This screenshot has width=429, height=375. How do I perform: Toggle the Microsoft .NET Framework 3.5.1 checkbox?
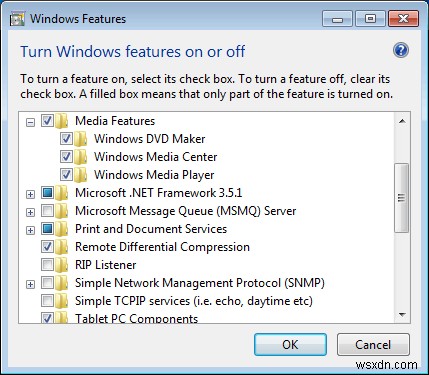point(47,193)
